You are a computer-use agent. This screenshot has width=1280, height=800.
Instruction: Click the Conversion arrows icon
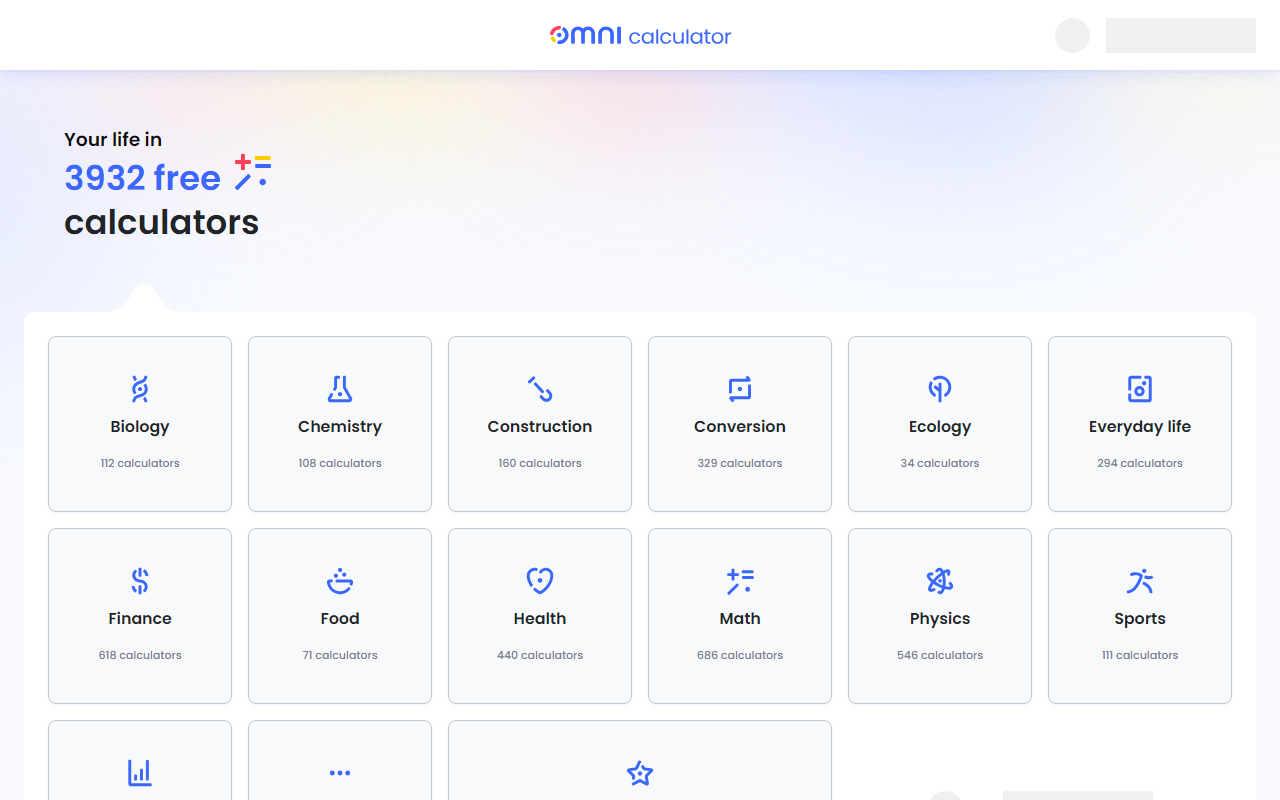(740, 388)
